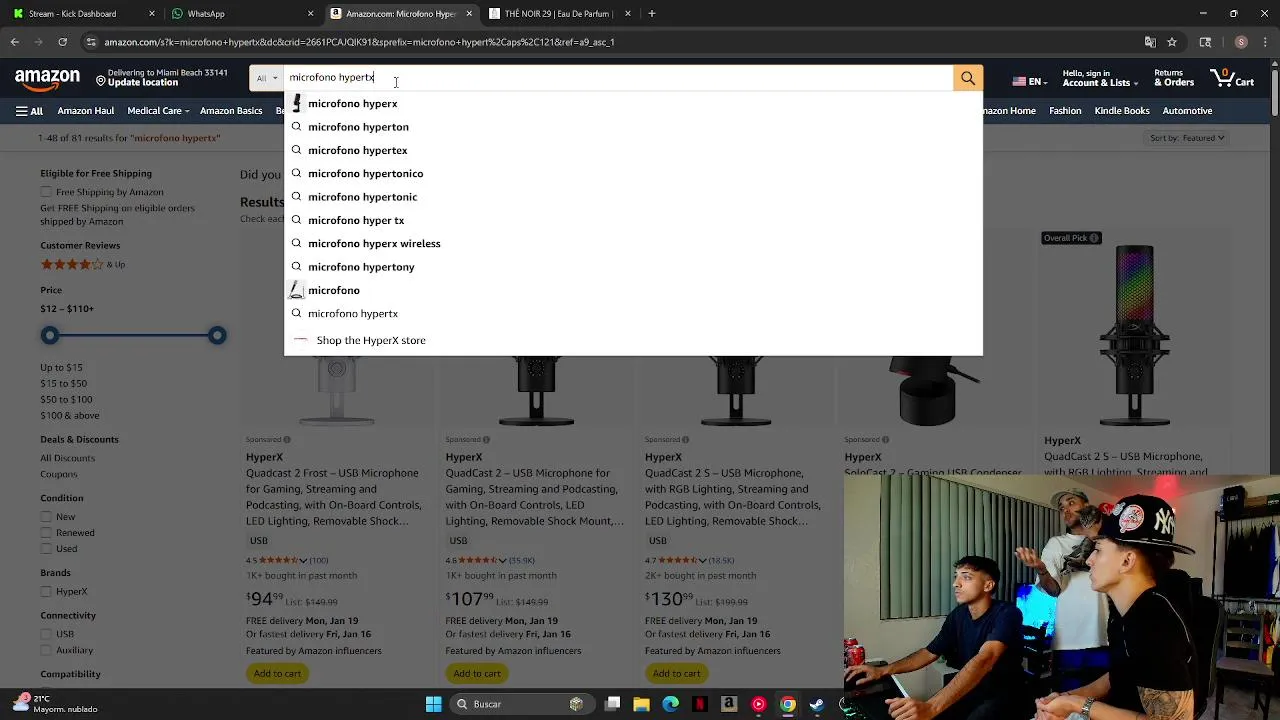1280x720 pixels.
Task: Check the USB connectivity box
Action: (46, 634)
